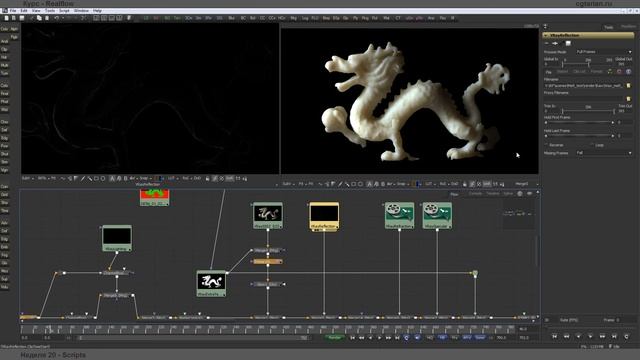The width and height of the screenshot is (640, 360).
Task: Select the yellow VRayReflection loader node thumbnail
Action: (324, 215)
